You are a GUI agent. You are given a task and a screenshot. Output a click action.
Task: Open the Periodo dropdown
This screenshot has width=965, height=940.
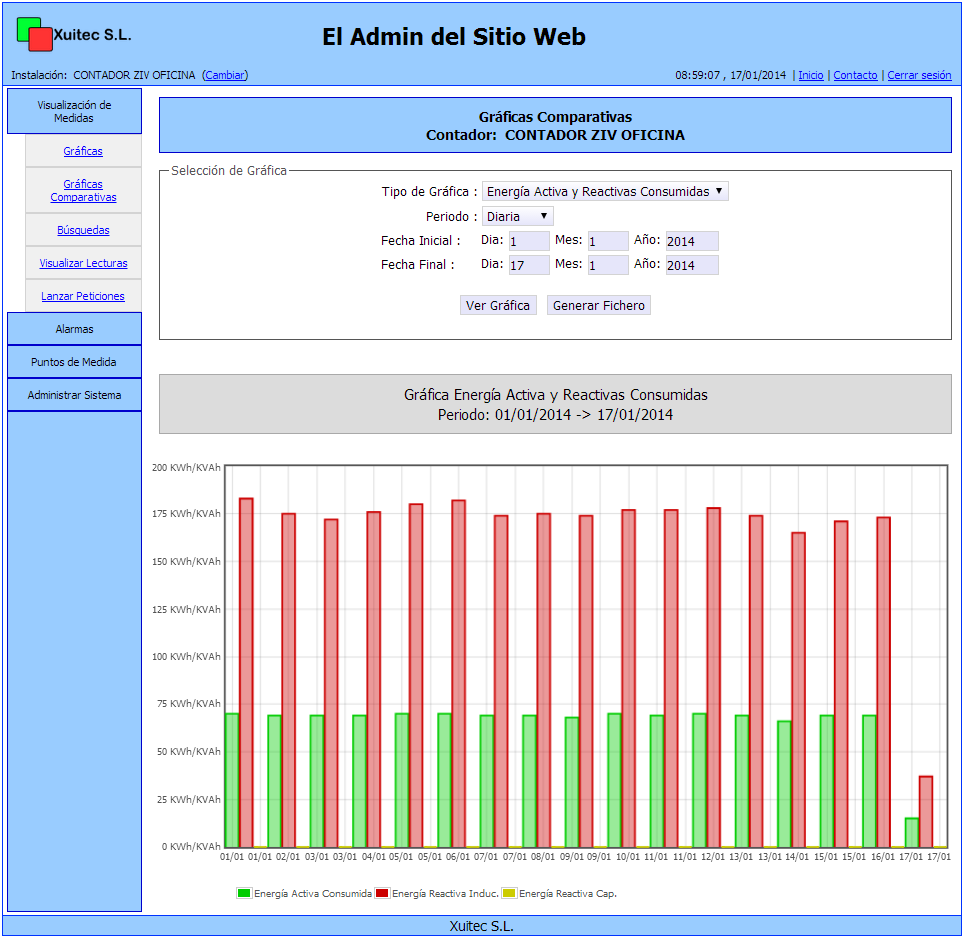tap(517, 216)
